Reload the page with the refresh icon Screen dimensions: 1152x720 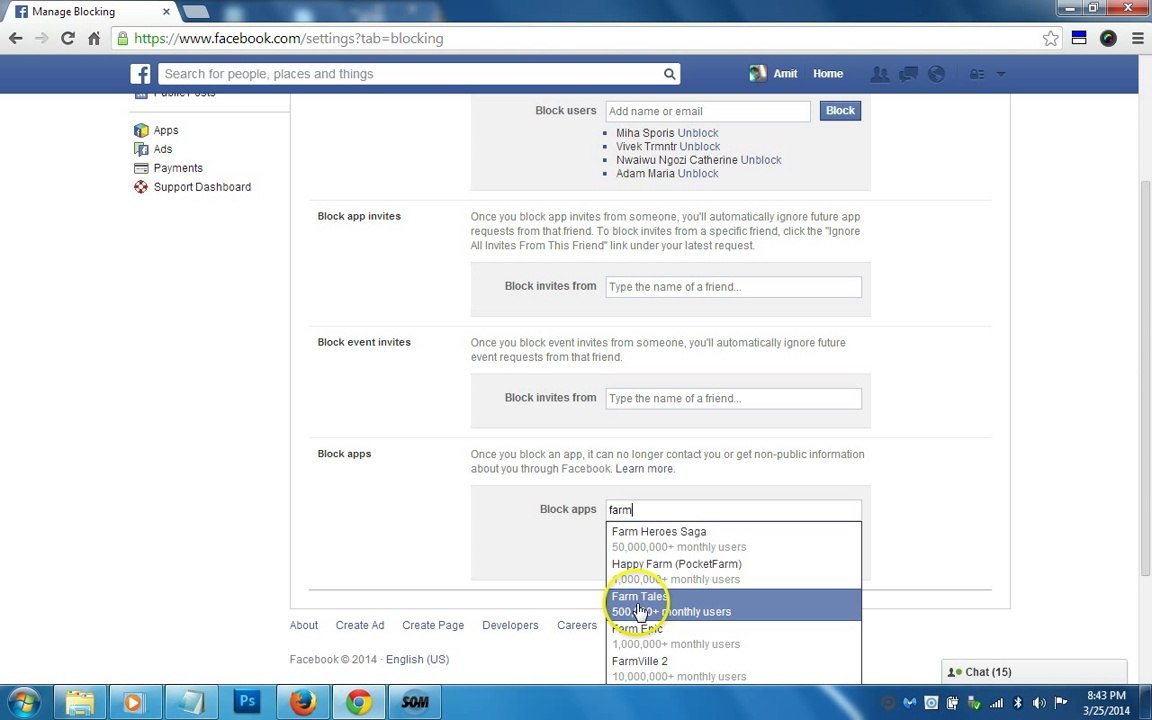pyautogui.click(x=68, y=38)
